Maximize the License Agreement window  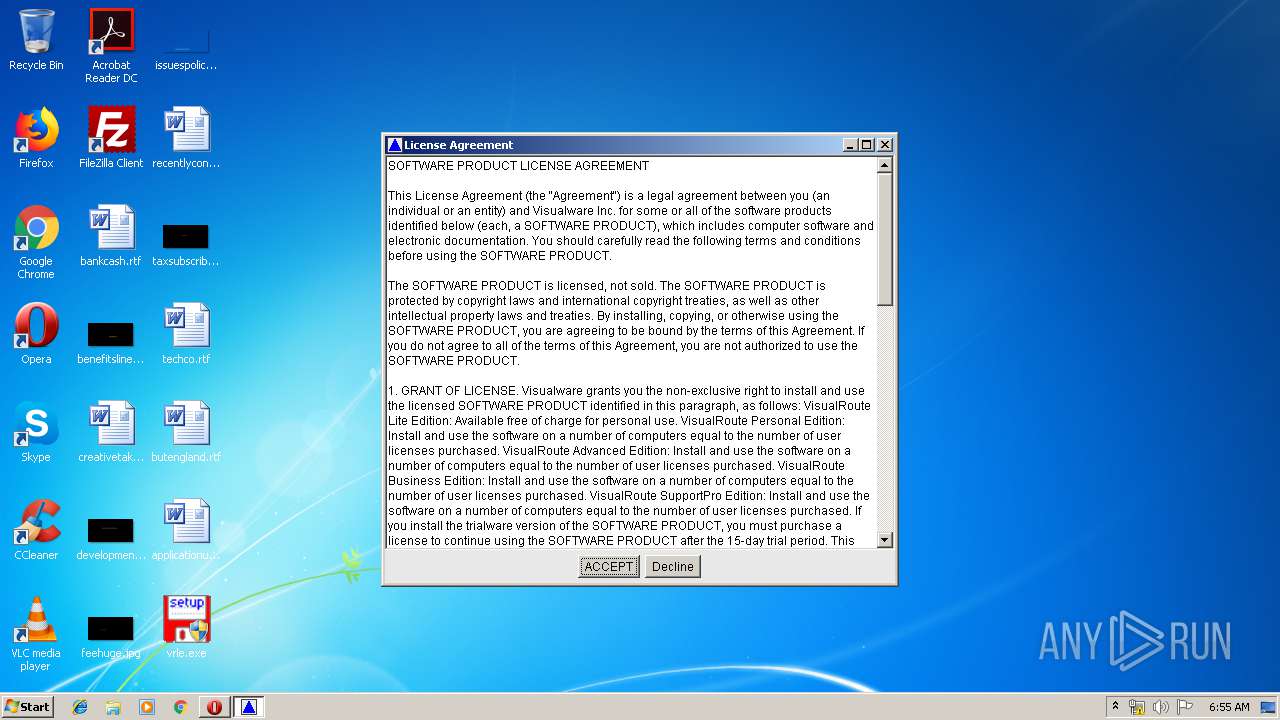coord(866,145)
